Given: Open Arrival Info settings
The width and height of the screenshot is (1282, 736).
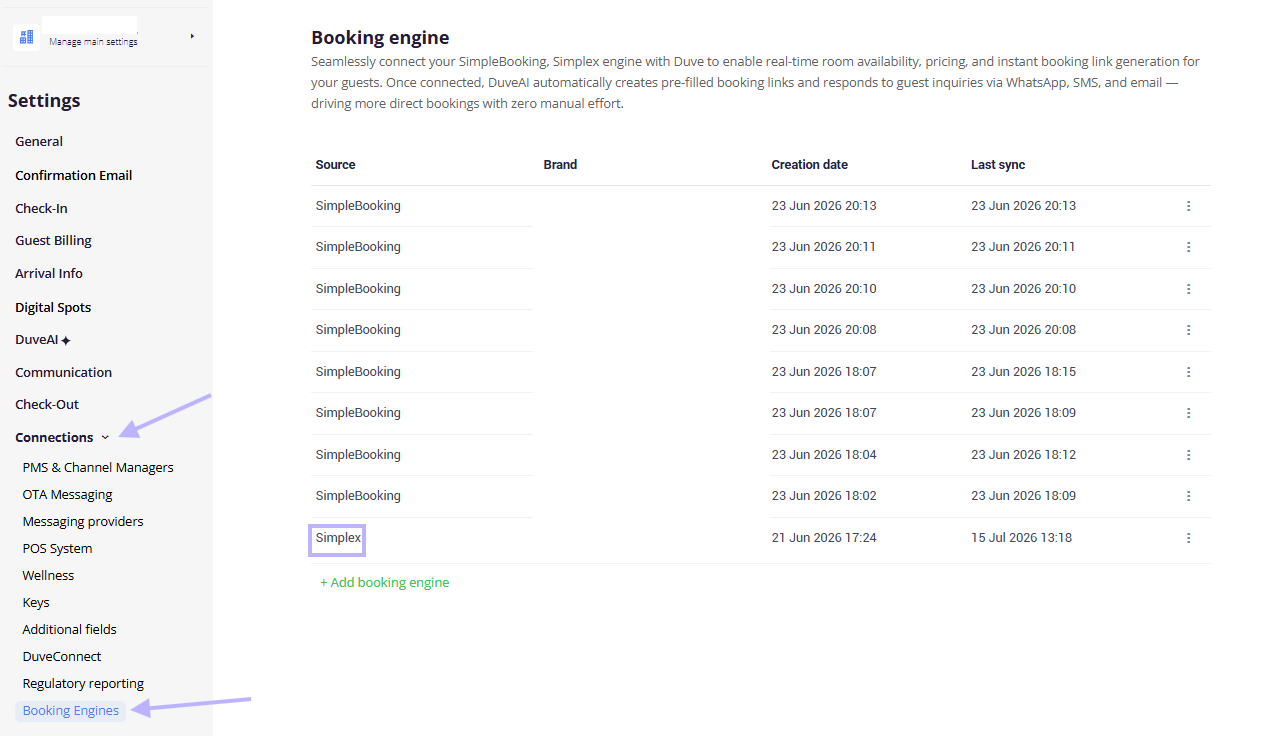Looking at the screenshot, I should tap(49, 273).
